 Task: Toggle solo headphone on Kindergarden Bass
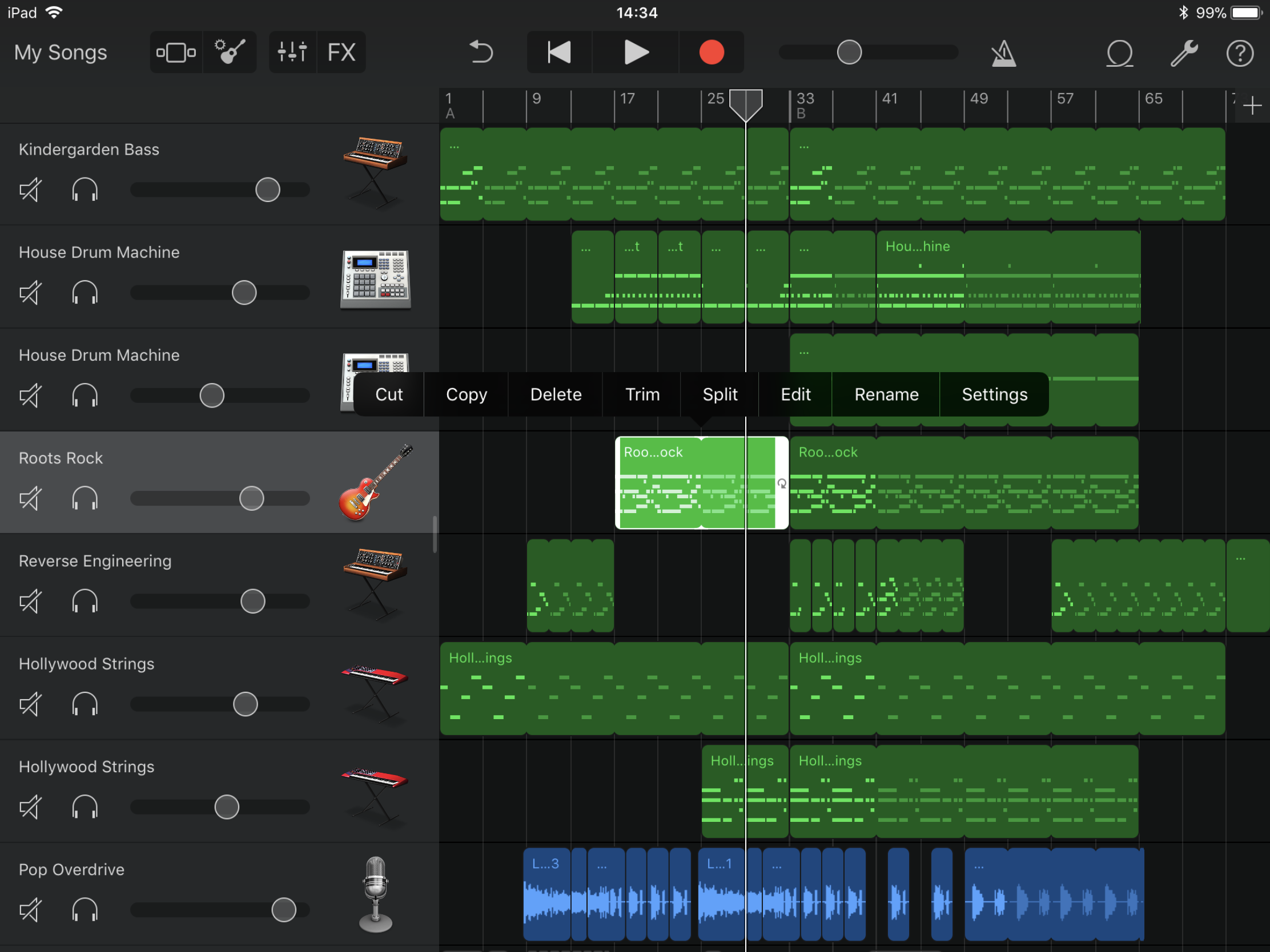(86, 189)
